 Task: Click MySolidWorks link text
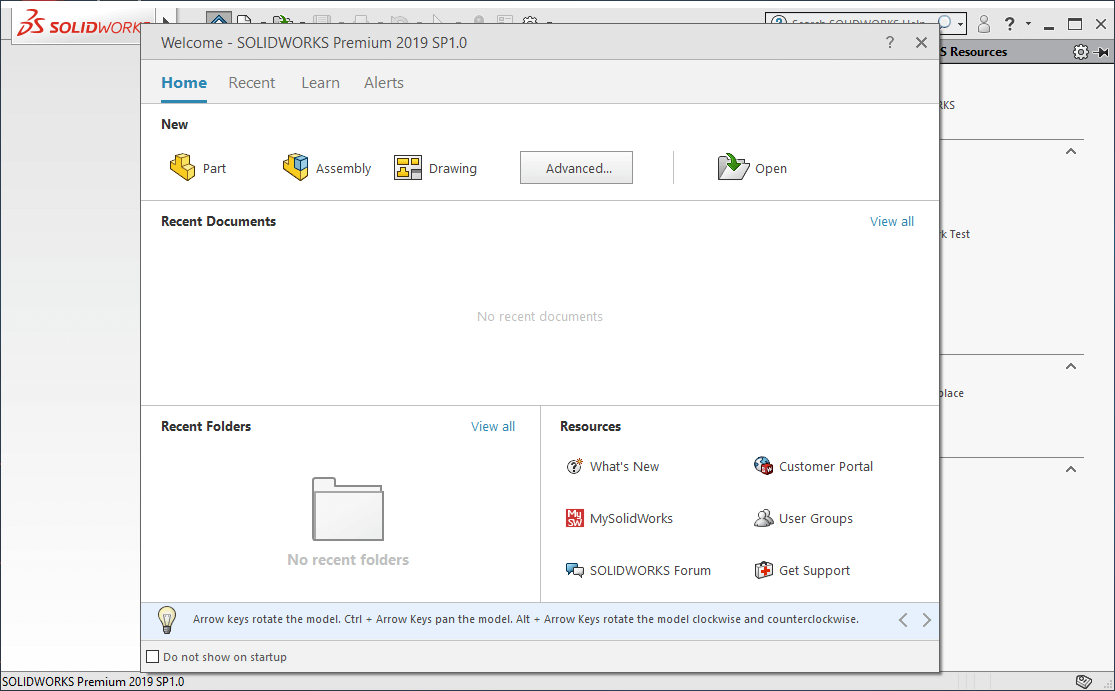click(631, 518)
